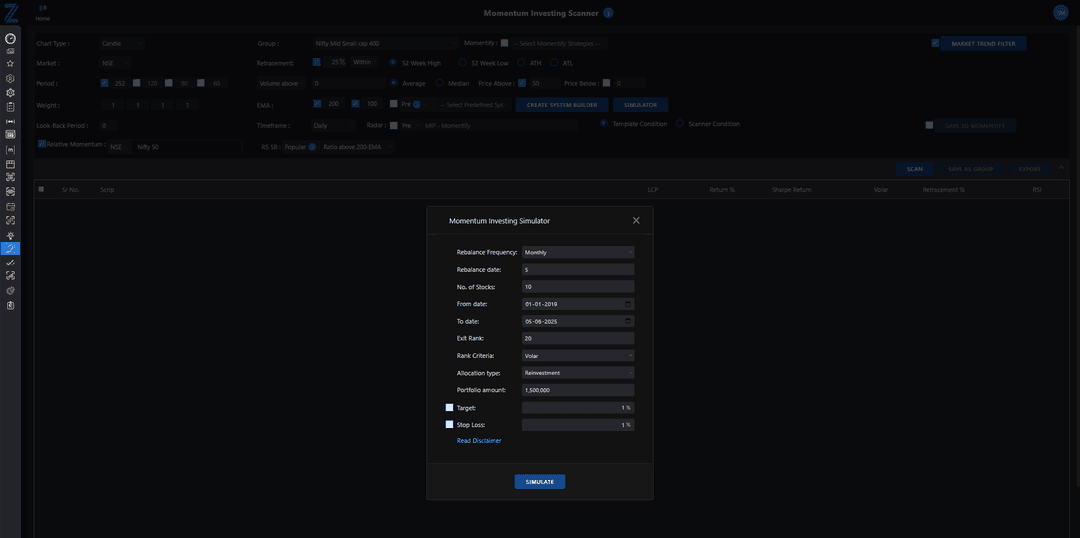This screenshot has height=538, width=1080.
Task: Open the Market NSE dropdown
Action: coord(114,63)
